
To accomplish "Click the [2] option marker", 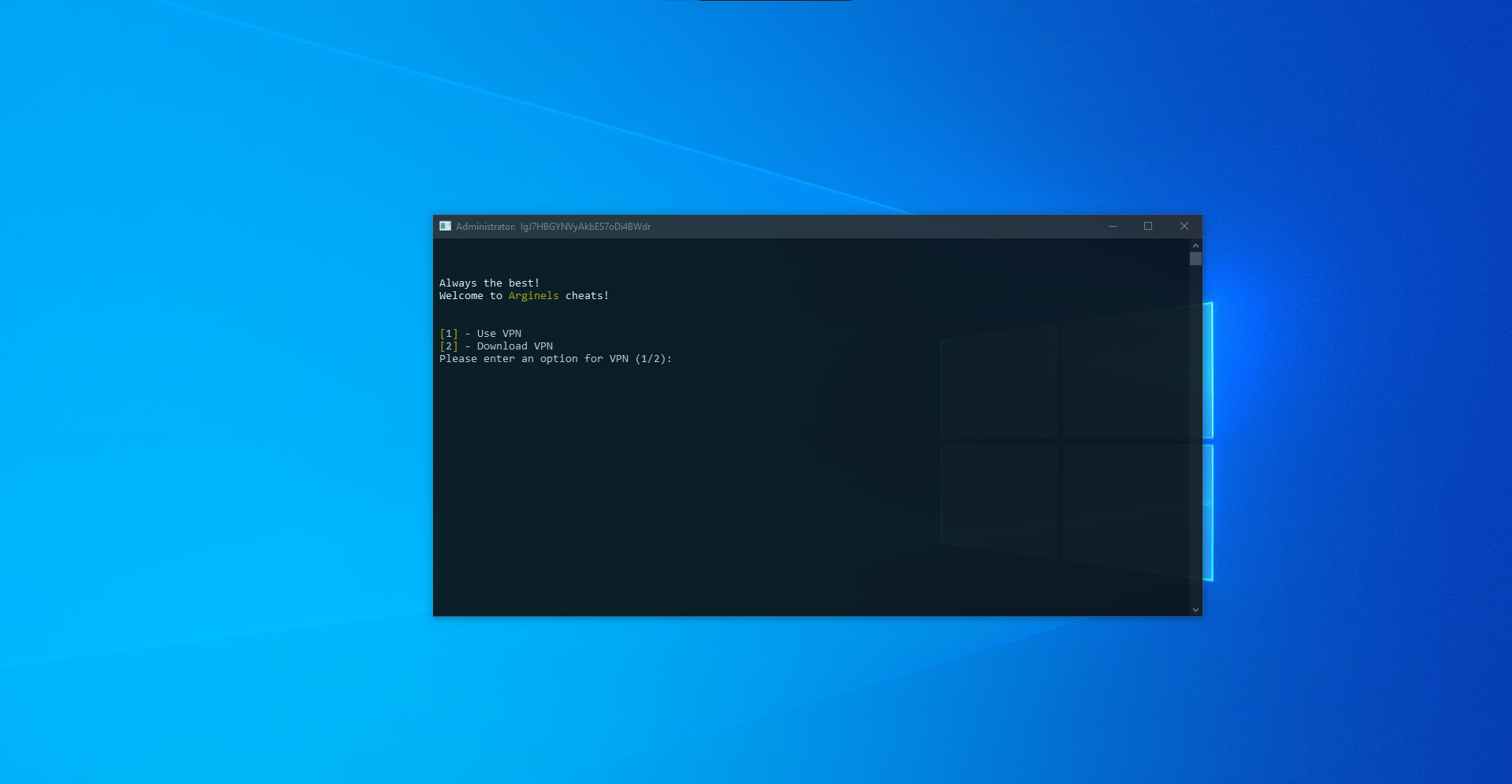I will 448,346.
